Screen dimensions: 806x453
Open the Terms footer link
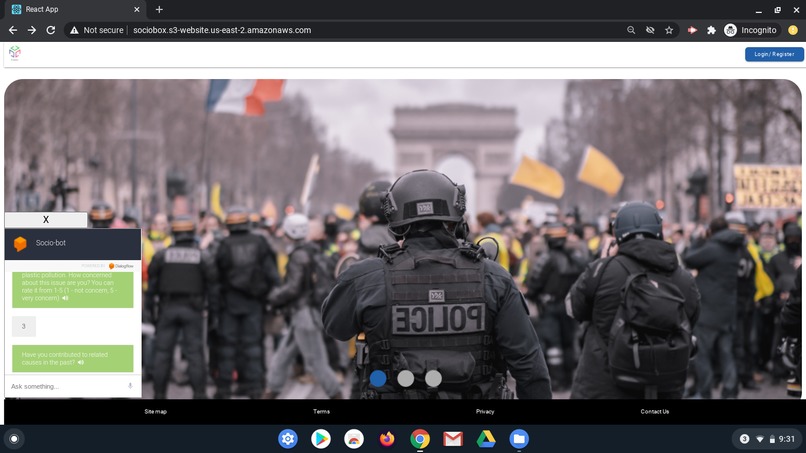321,411
